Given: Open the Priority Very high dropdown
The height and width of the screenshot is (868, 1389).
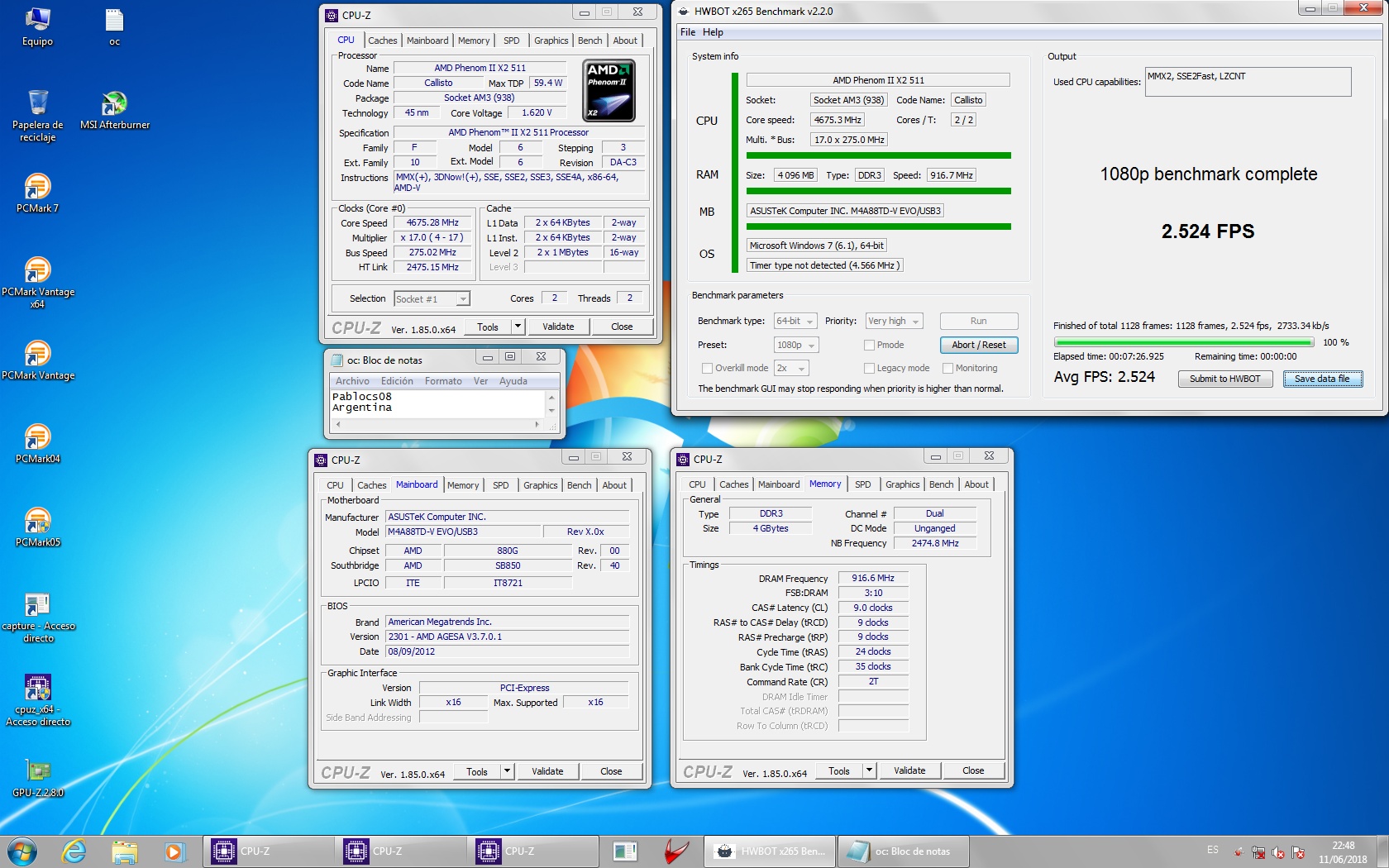Looking at the screenshot, I should (894, 322).
